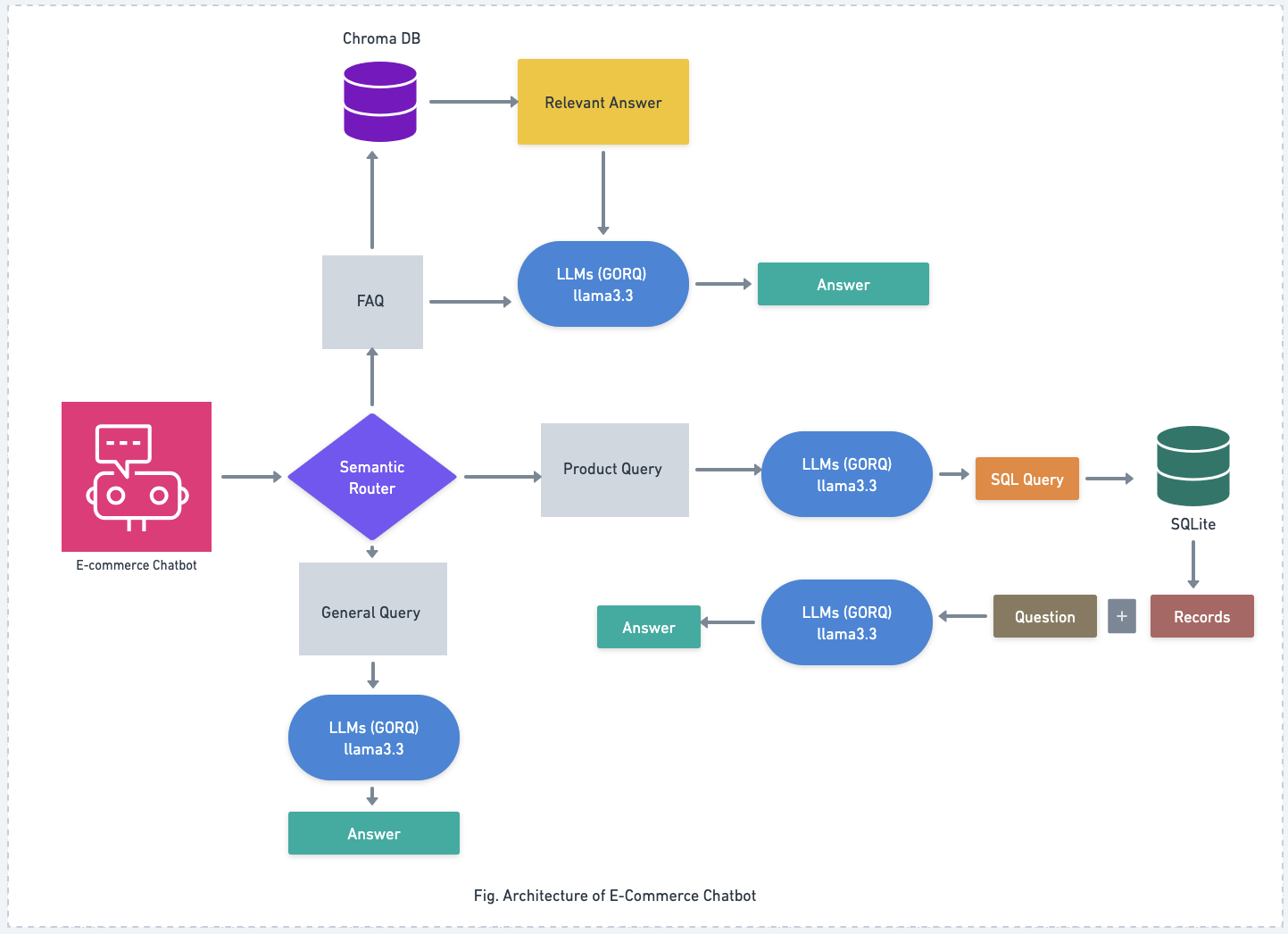Viewport: 1288px width, 934px height.
Task: Click the LLMs node below Relevant Answer
Action: 603,284
